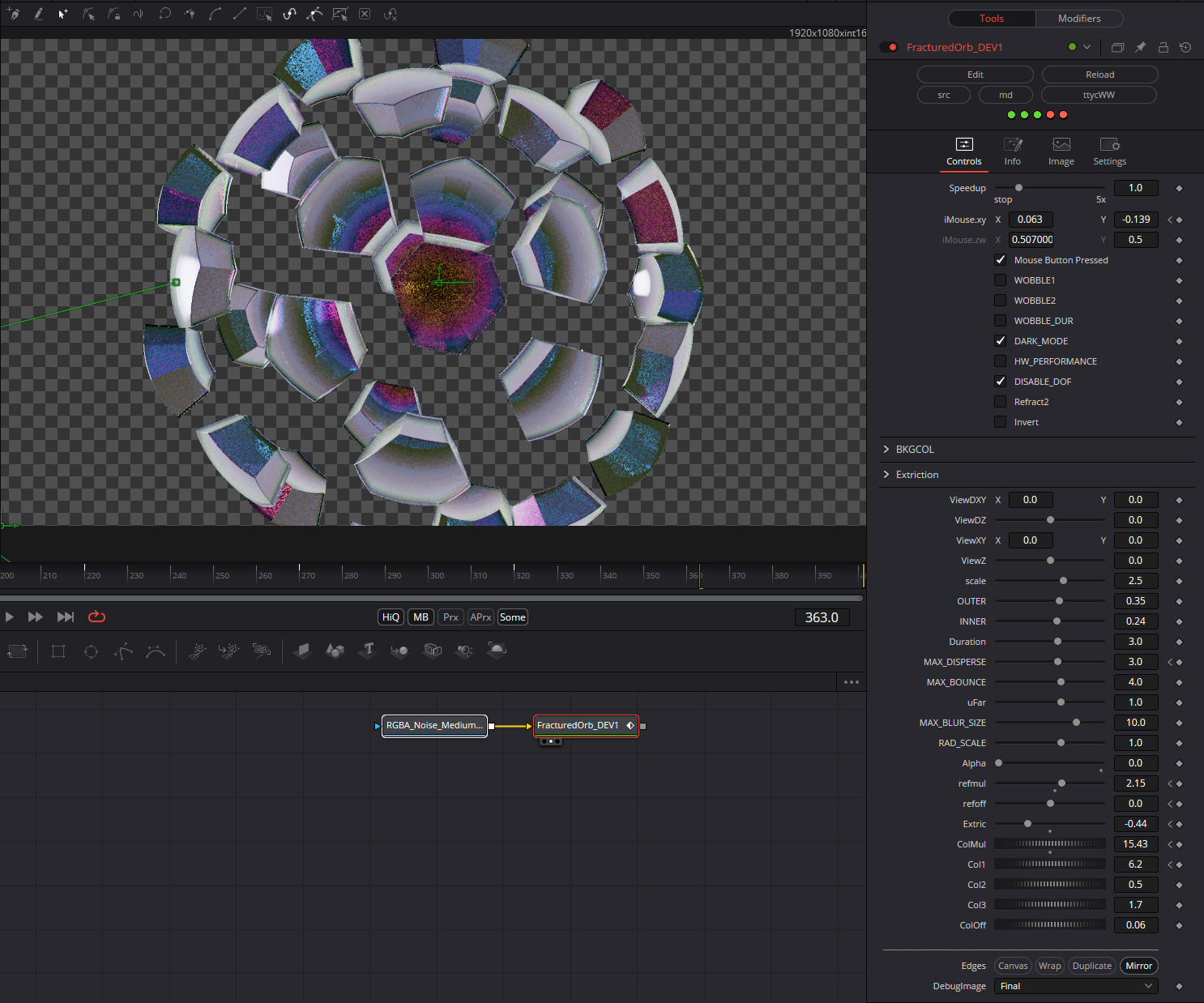
Task: Click the Reload button
Action: (x=1099, y=75)
